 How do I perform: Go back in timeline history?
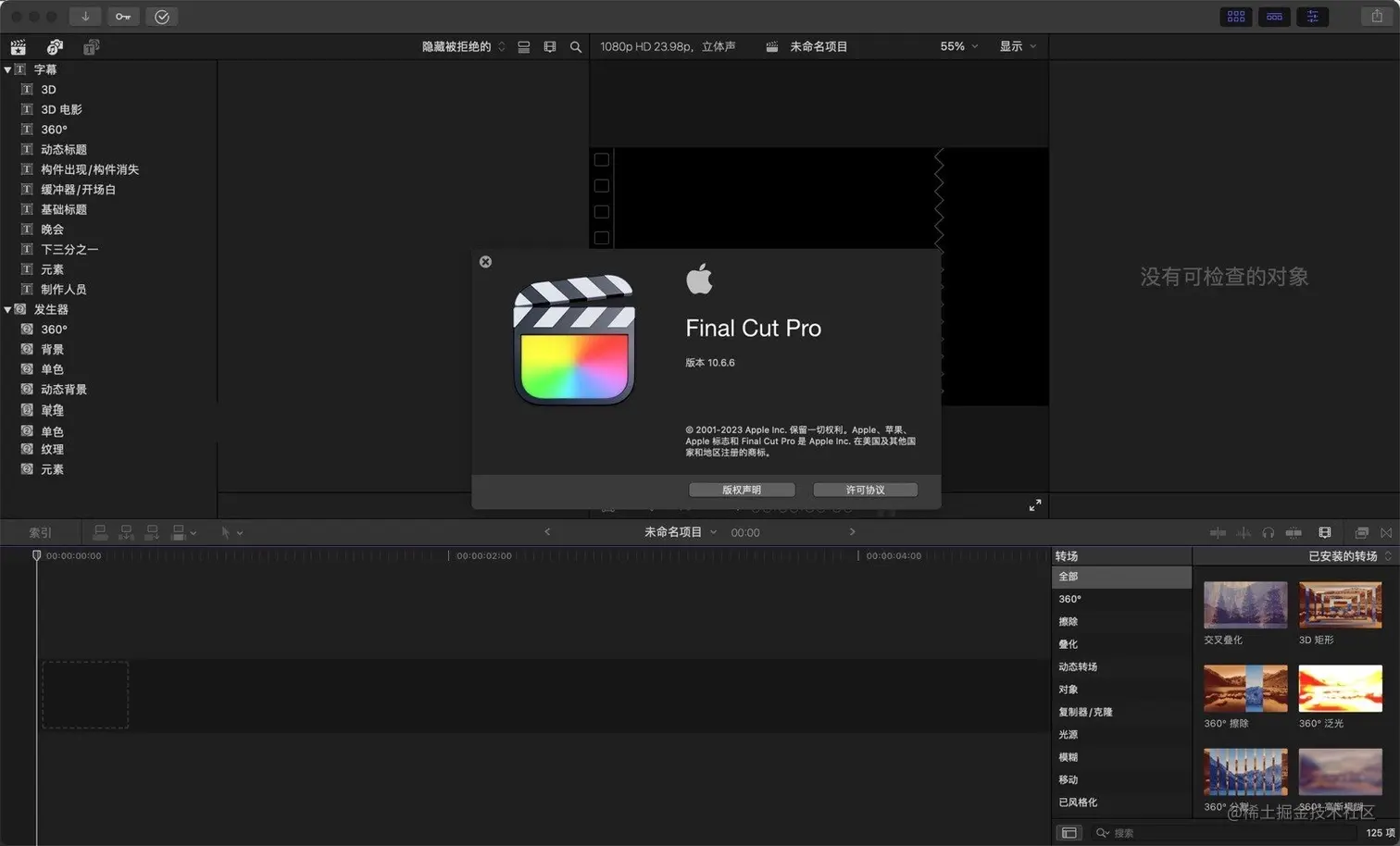pos(547,531)
